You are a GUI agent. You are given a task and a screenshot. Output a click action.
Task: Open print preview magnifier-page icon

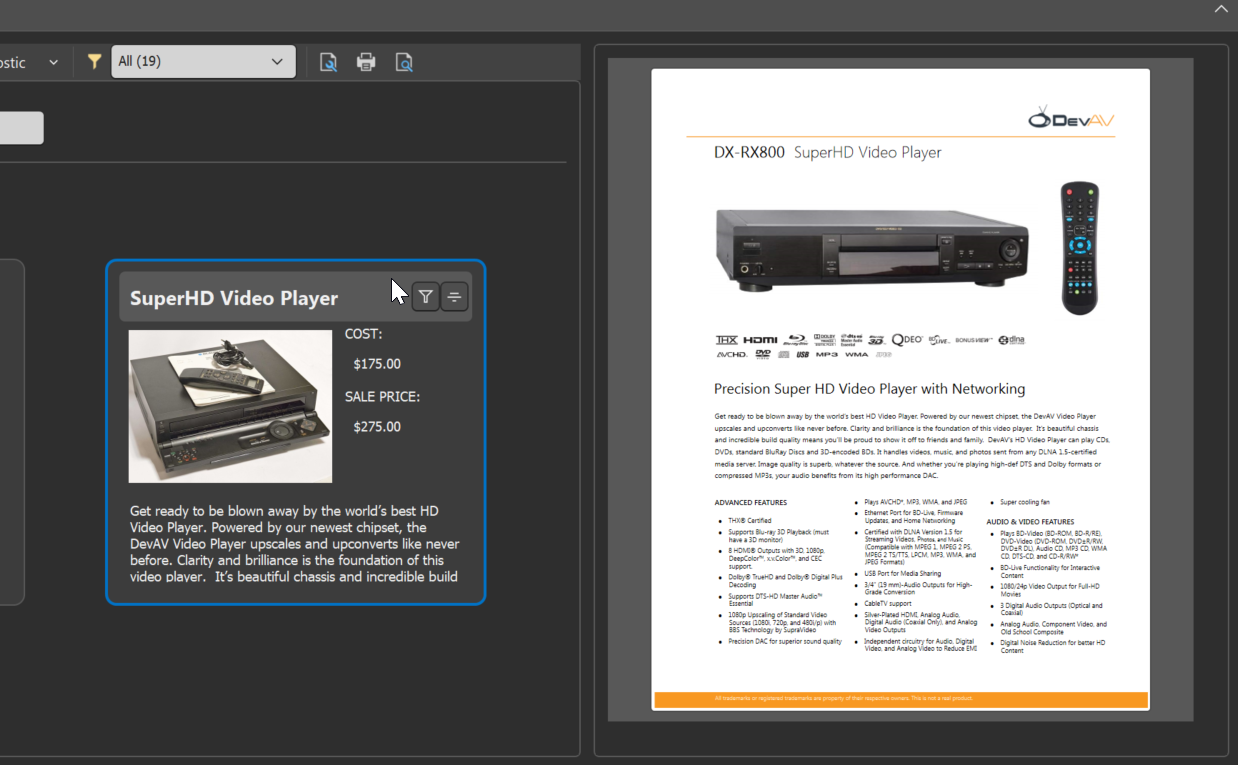coord(404,62)
